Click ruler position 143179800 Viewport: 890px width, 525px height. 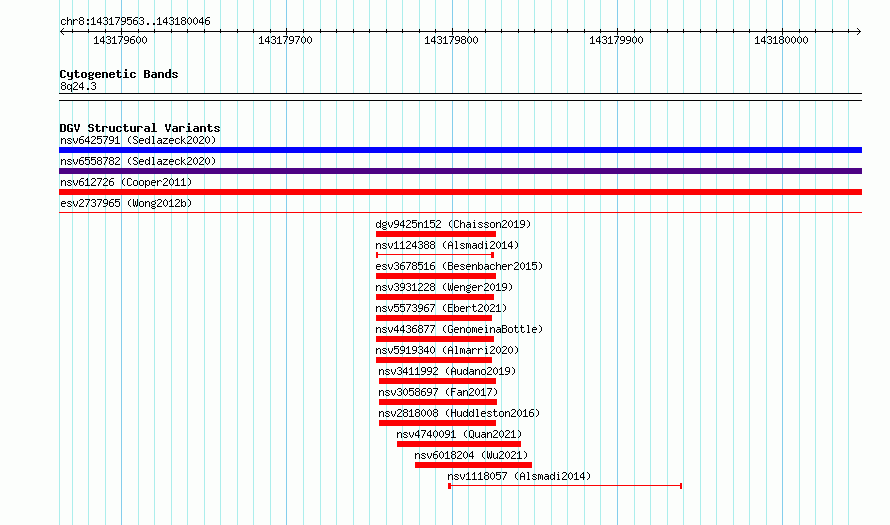click(451, 40)
